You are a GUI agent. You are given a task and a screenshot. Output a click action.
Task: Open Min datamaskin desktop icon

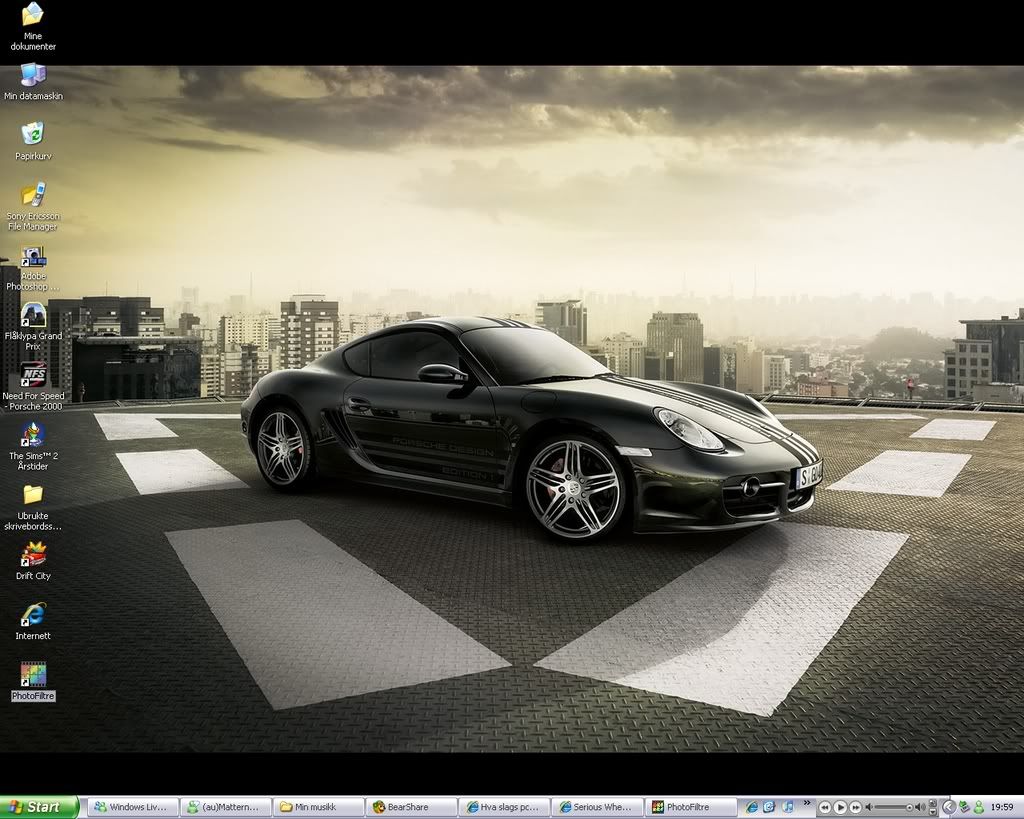coord(33,75)
